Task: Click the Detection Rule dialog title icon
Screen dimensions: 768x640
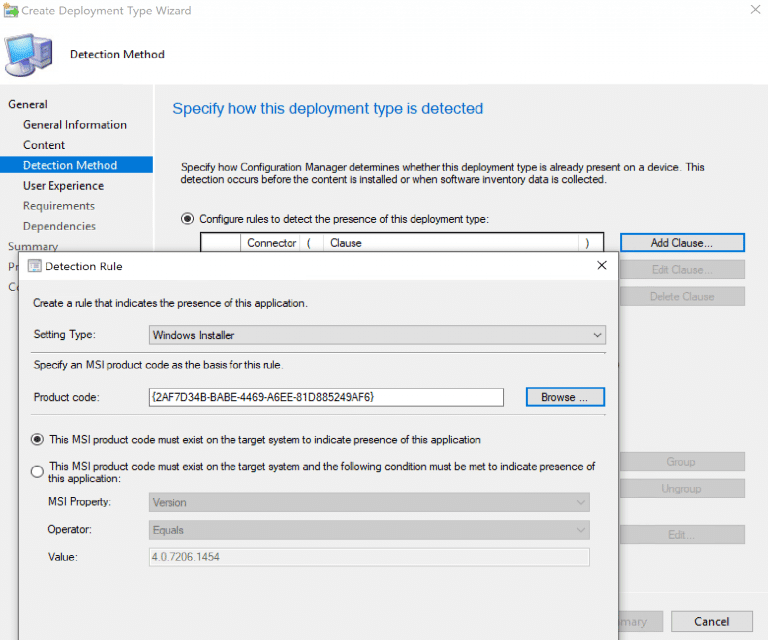Action: pos(35,266)
